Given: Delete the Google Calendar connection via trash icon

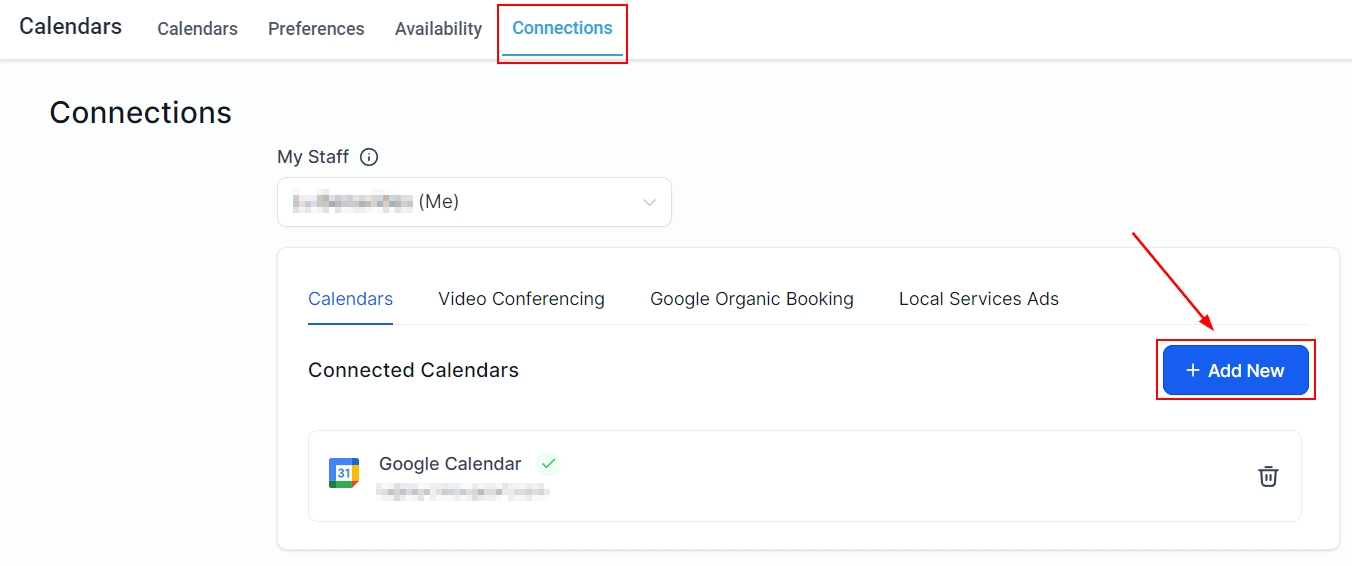Looking at the screenshot, I should 1268,476.
